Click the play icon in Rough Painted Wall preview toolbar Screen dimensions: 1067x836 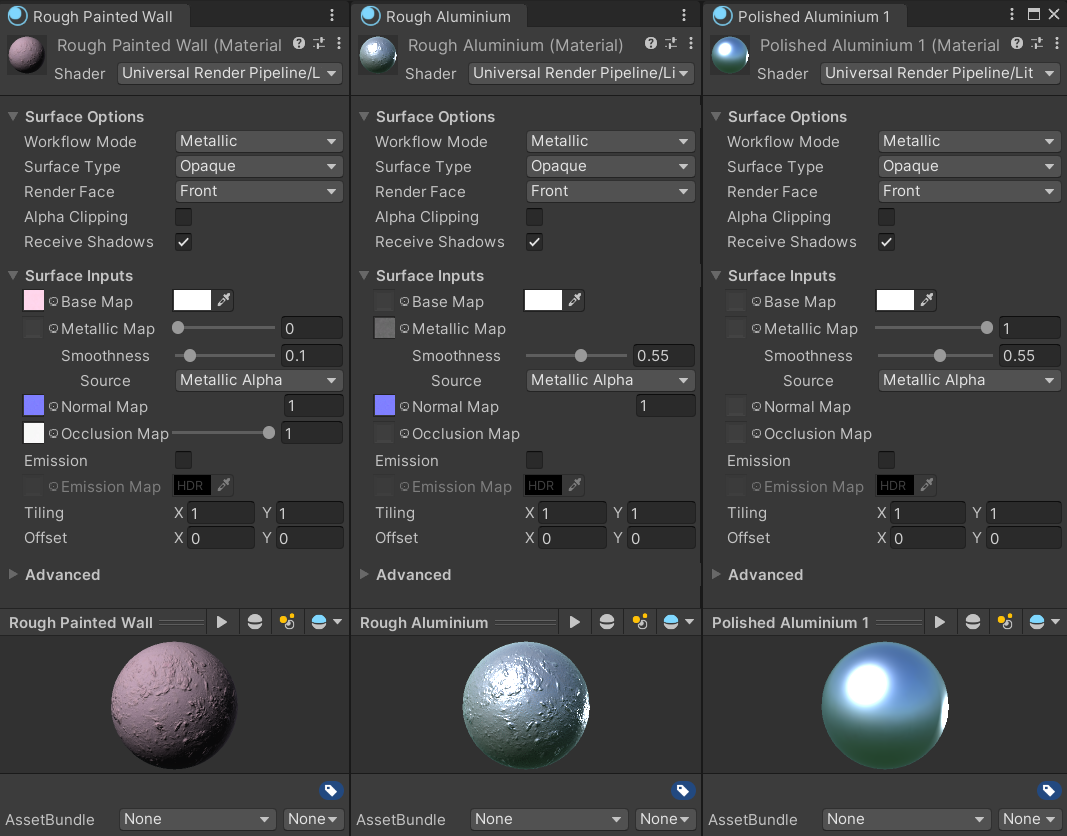pyautogui.click(x=222, y=621)
